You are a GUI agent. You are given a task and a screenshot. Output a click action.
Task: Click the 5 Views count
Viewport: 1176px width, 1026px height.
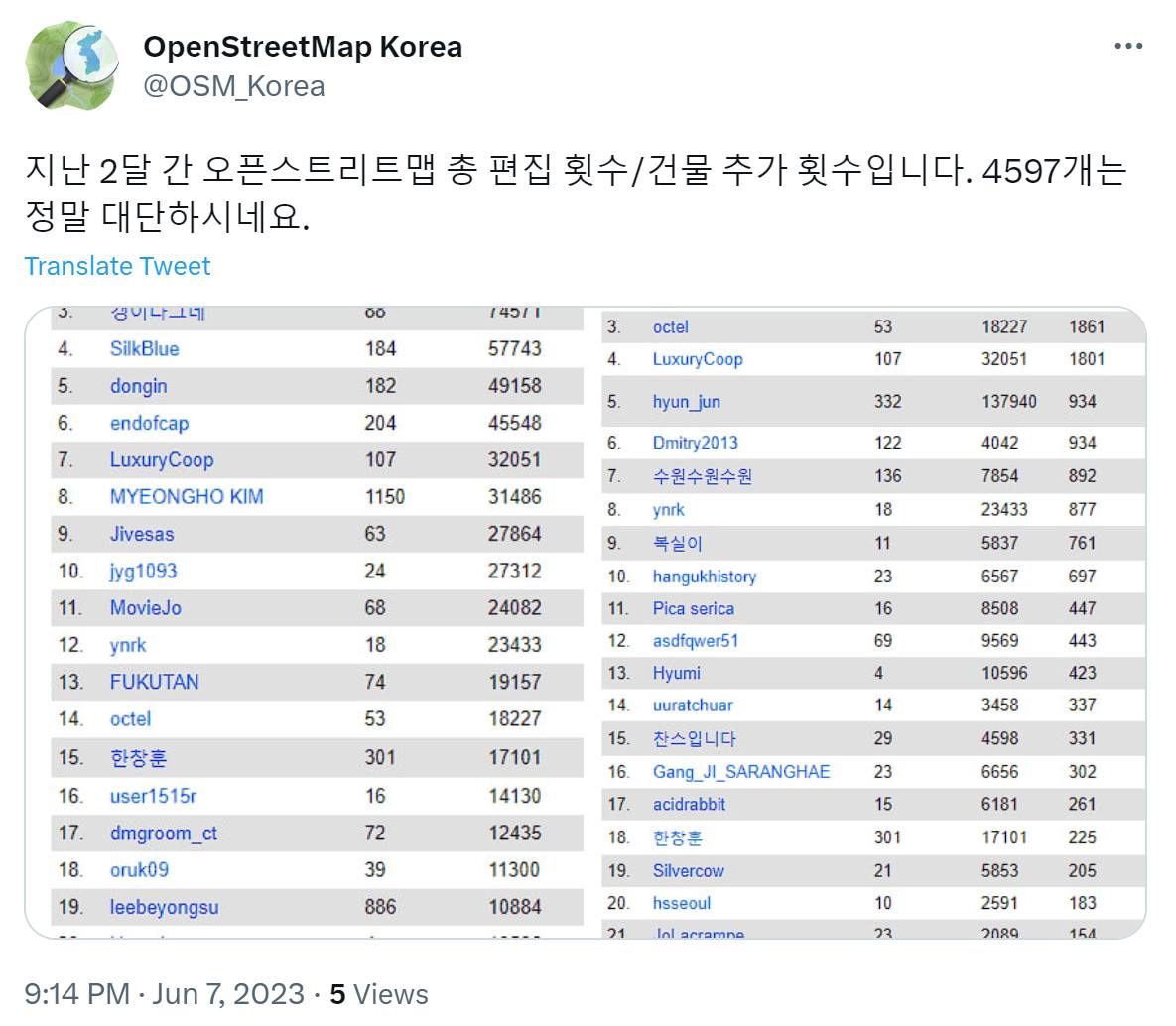tap(379, 994)
